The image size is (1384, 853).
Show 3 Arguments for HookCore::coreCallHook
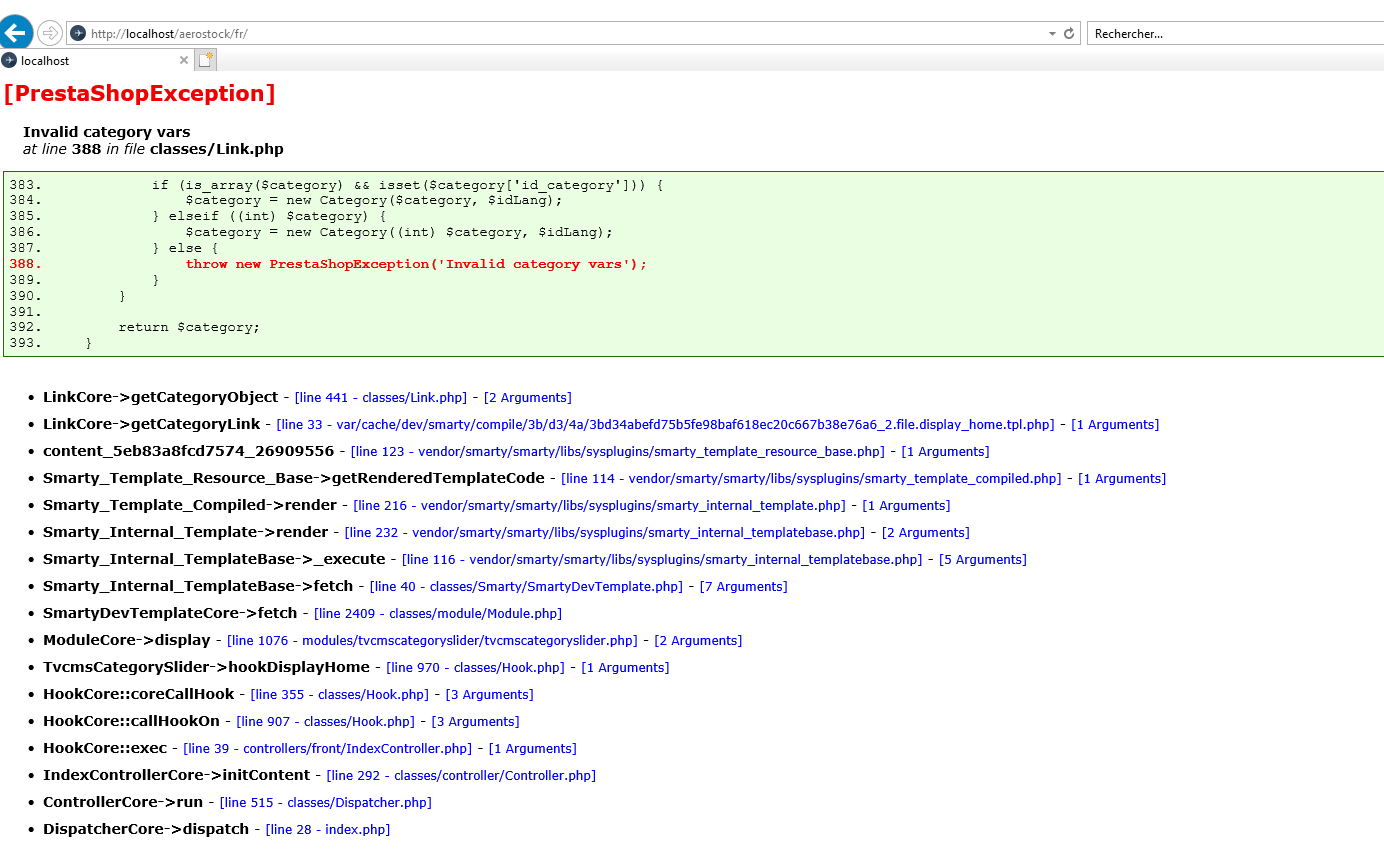[x=490, y=695]
